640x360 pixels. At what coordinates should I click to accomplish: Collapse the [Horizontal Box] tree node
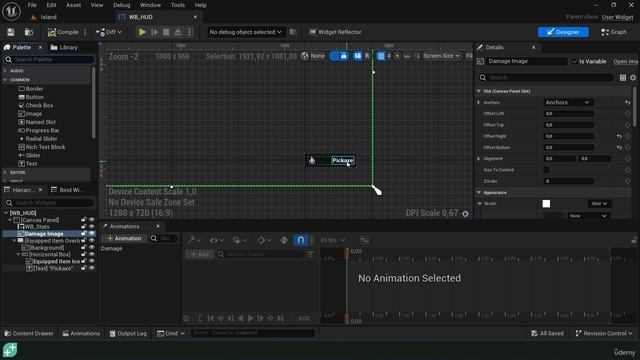[x=18, y=254]
